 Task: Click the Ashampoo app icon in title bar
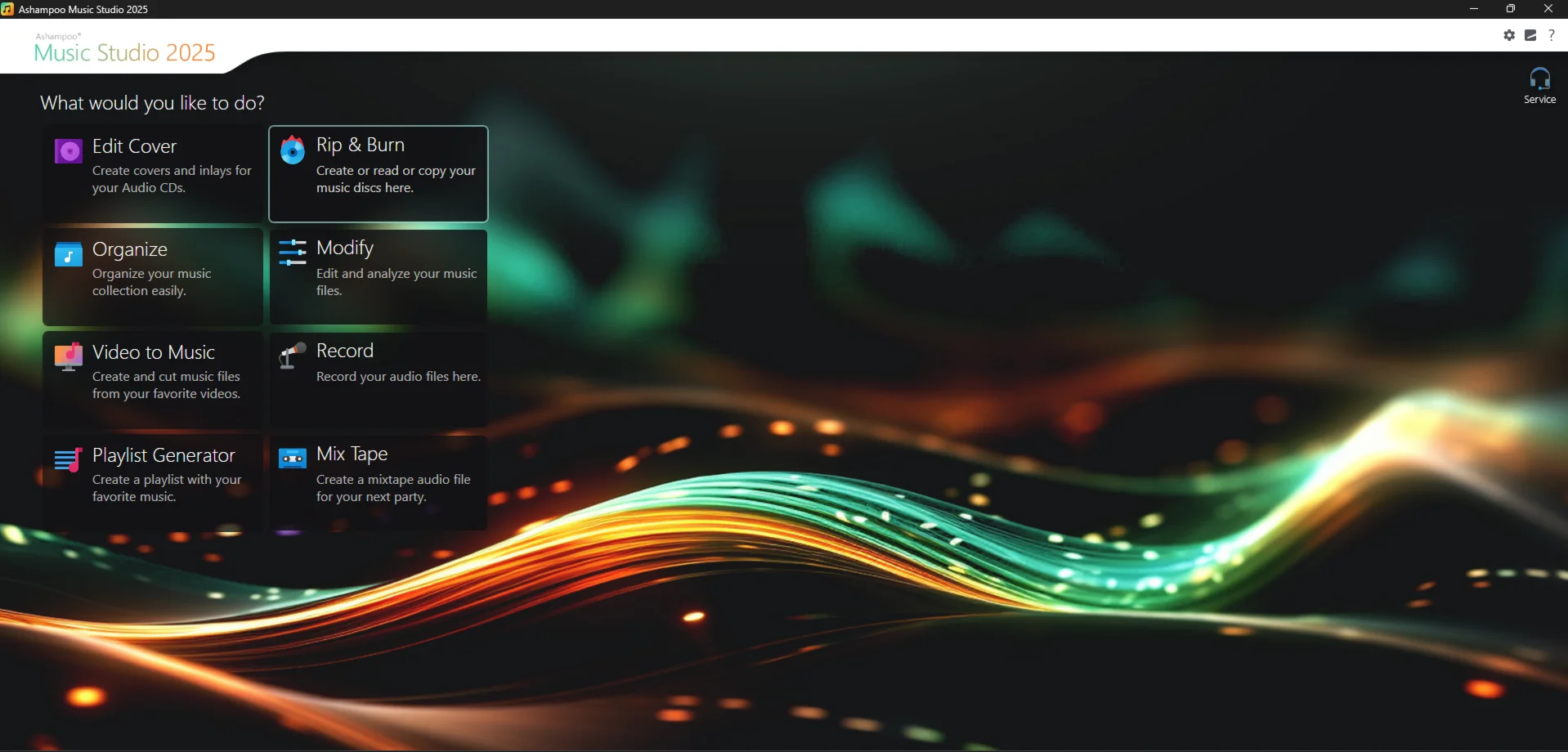click(8, 9)
